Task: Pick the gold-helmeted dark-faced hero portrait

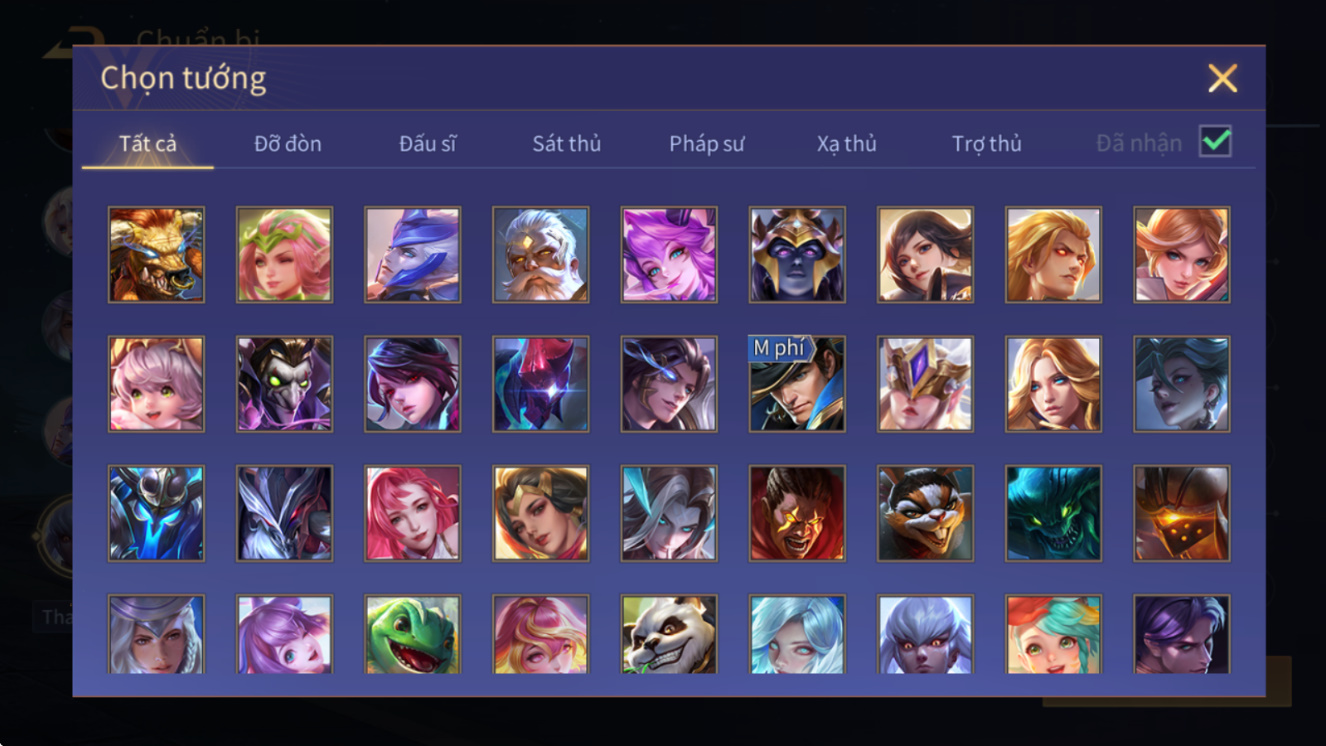Action: click(x=797, y=255)
